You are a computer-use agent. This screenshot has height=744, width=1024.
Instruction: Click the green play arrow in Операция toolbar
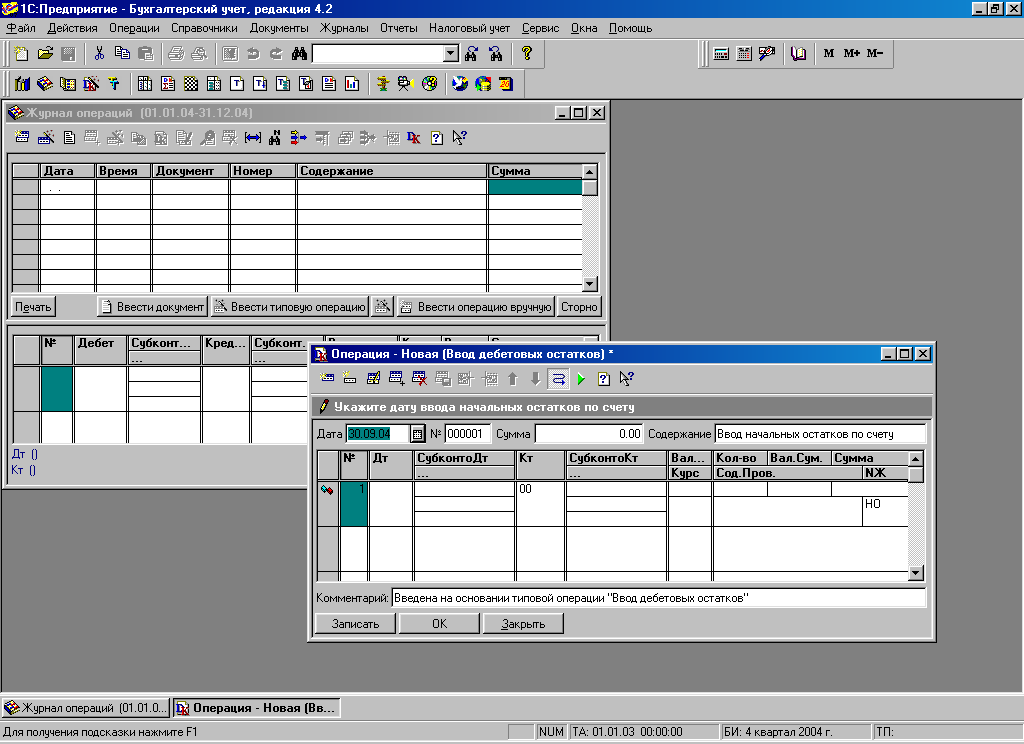tap(581, 378)
